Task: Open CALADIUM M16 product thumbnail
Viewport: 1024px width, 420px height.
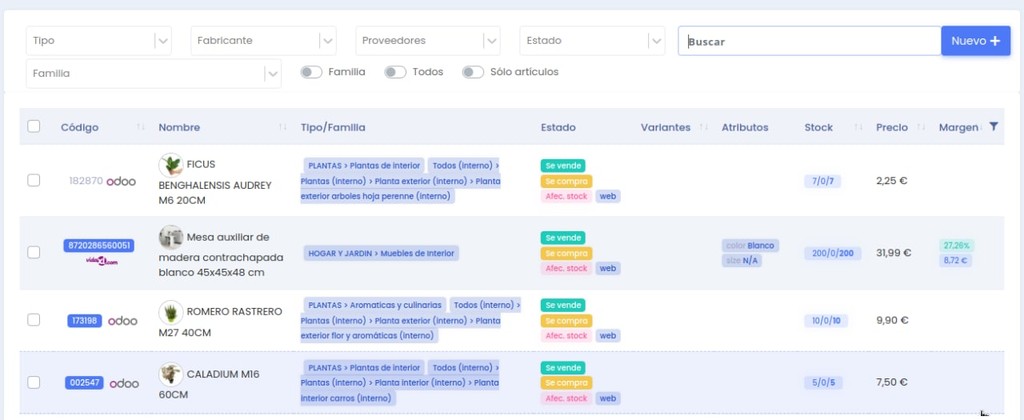Action: (x=171, y=375)
